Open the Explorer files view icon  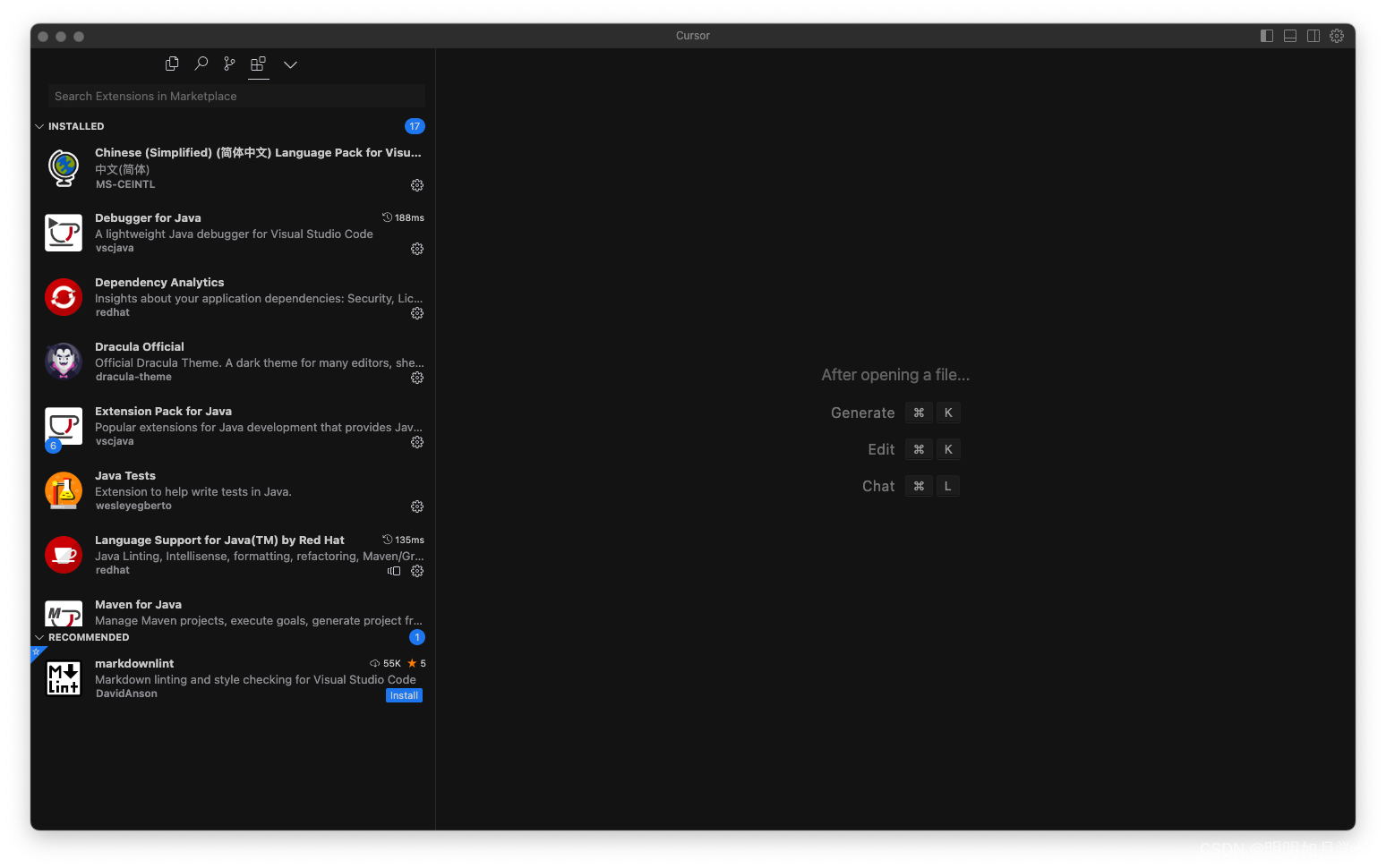click(172, 64)
